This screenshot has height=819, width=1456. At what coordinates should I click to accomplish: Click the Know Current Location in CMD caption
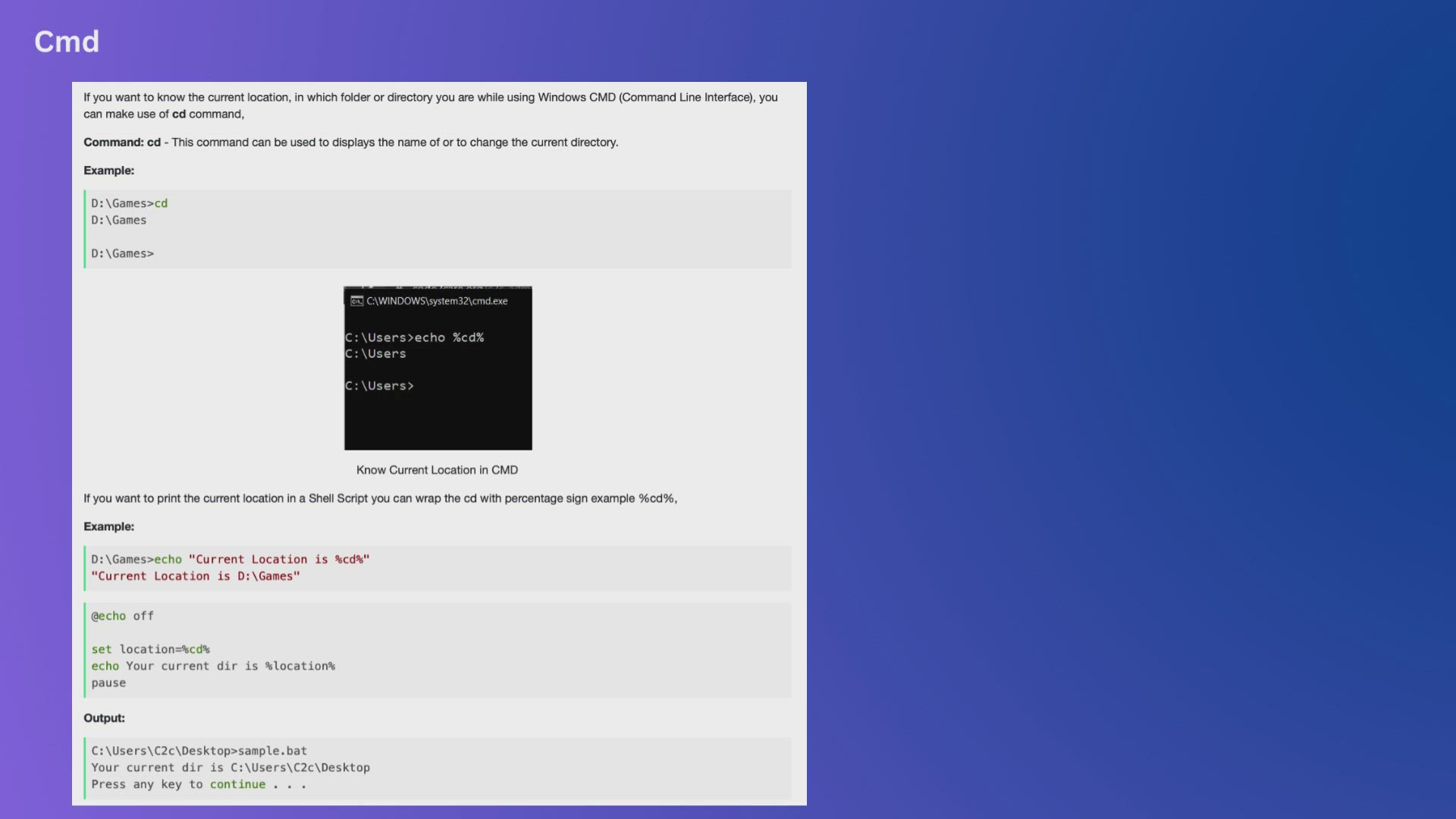click(x=438, y=469)
